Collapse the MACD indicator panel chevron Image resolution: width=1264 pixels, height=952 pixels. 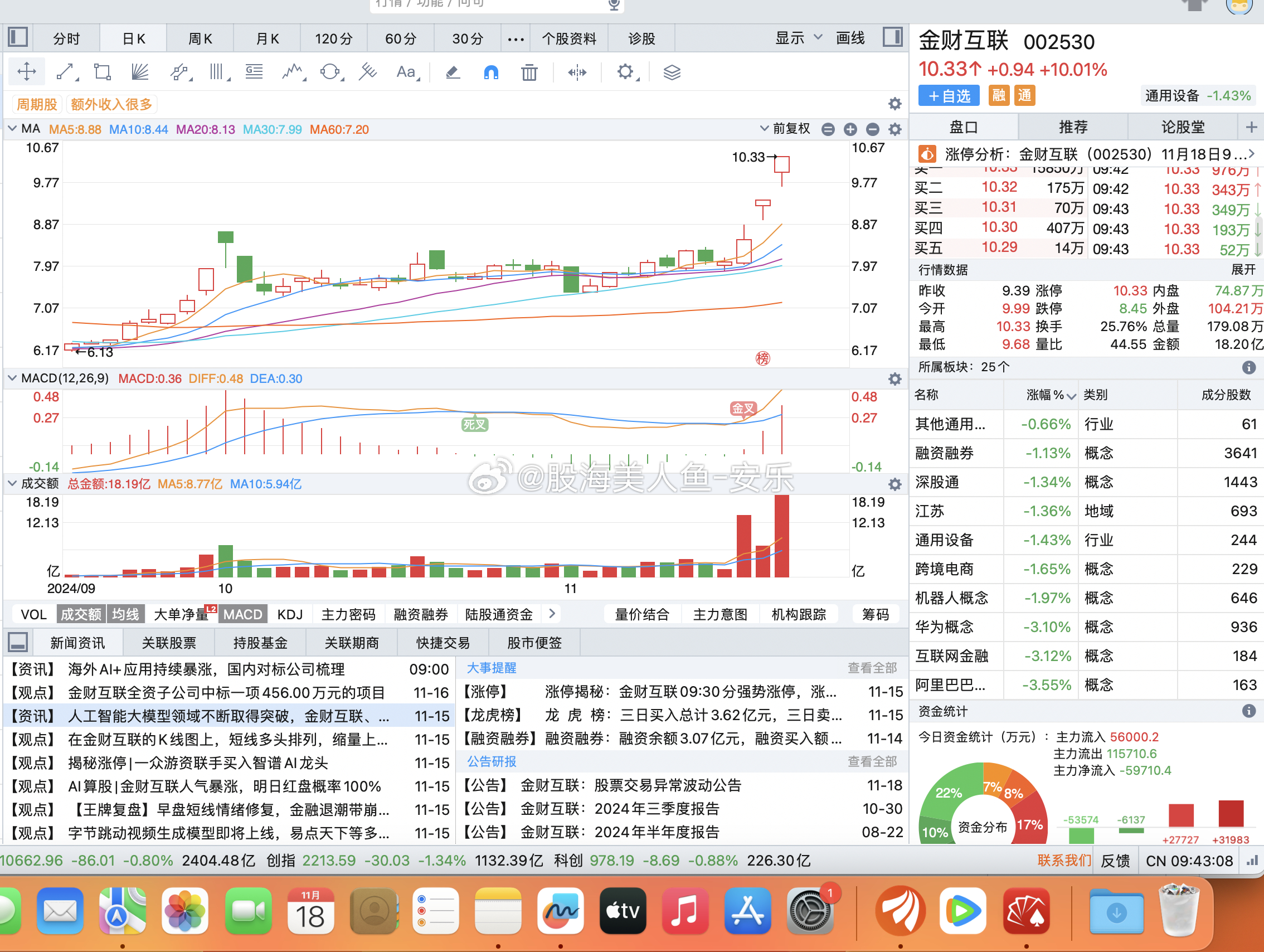[x=12, y=378]
